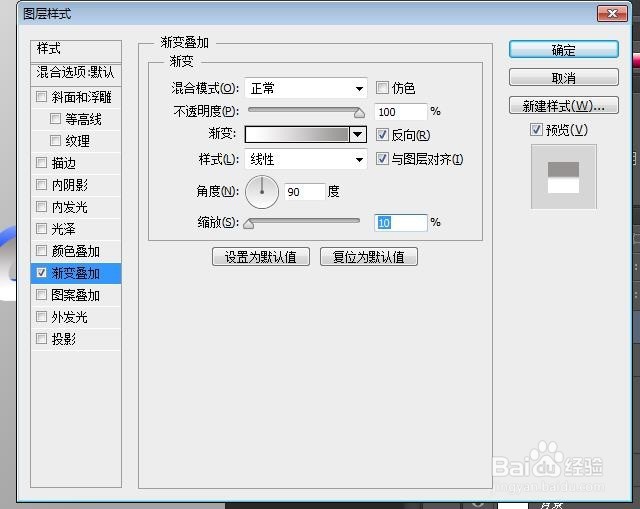Open the gradient picker dropdown arrow
The width and height of the screenshot is (640, 509).
tap(358, 134)
